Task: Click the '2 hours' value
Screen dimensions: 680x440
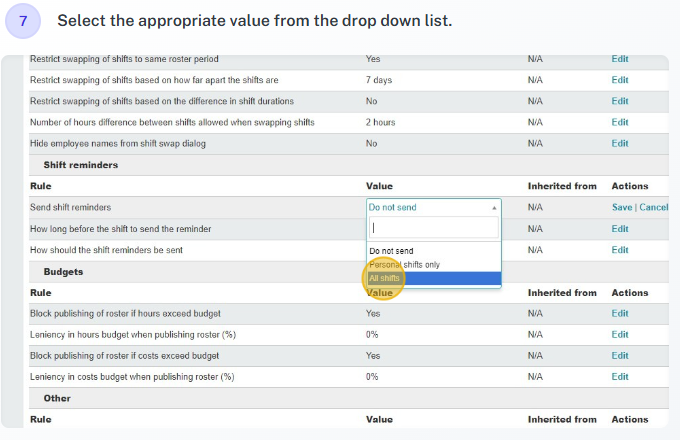Action: 380,122
